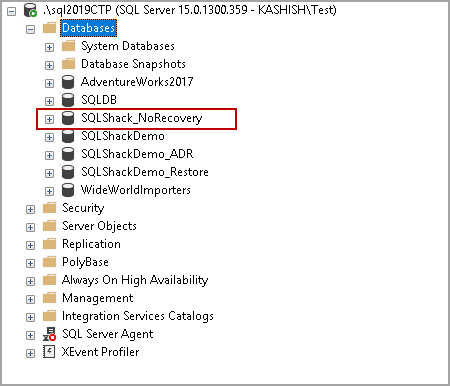This screenshot has width=450, height=386.
Task: Select the Database Snapshots label
Action: click(x=133, y=64)
